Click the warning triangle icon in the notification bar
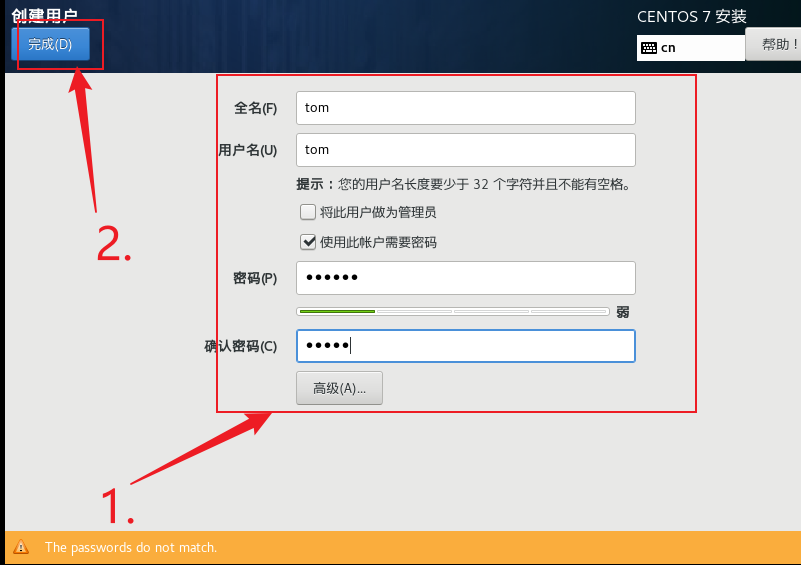This screenshot has height=565, width=801. point(21,547)
